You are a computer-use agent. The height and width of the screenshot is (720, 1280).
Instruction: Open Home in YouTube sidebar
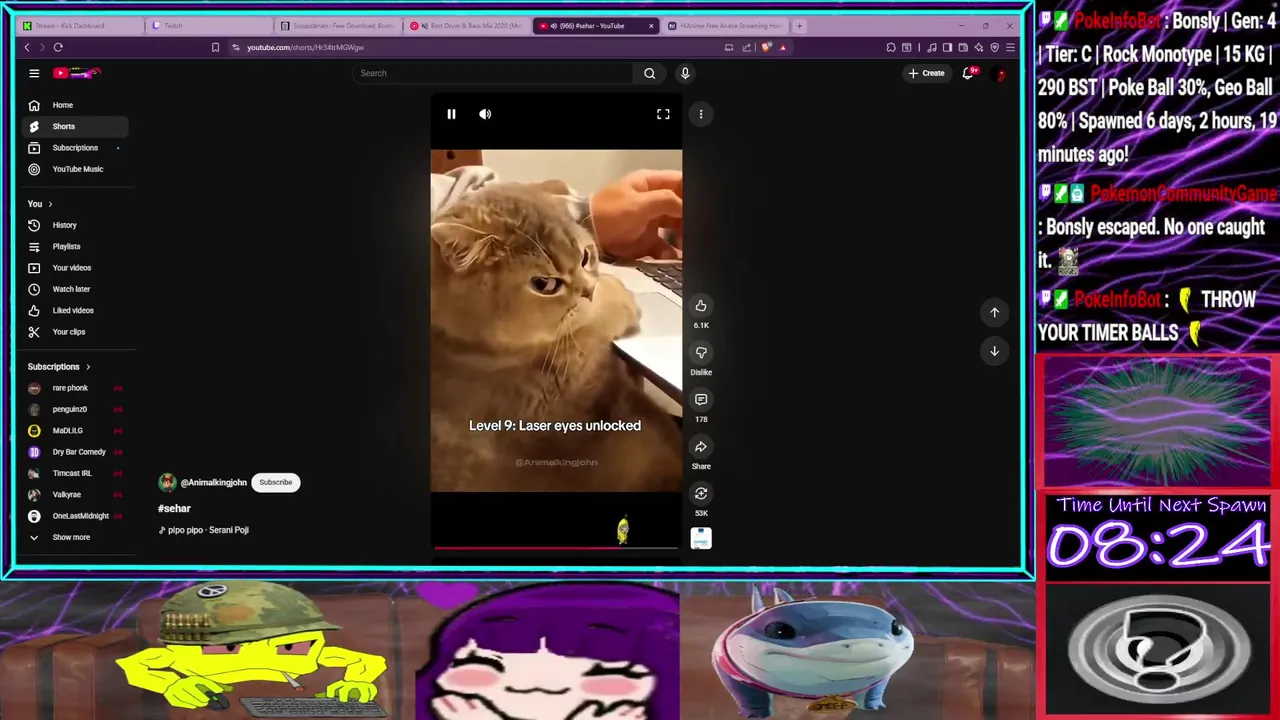tap(74, 105)
